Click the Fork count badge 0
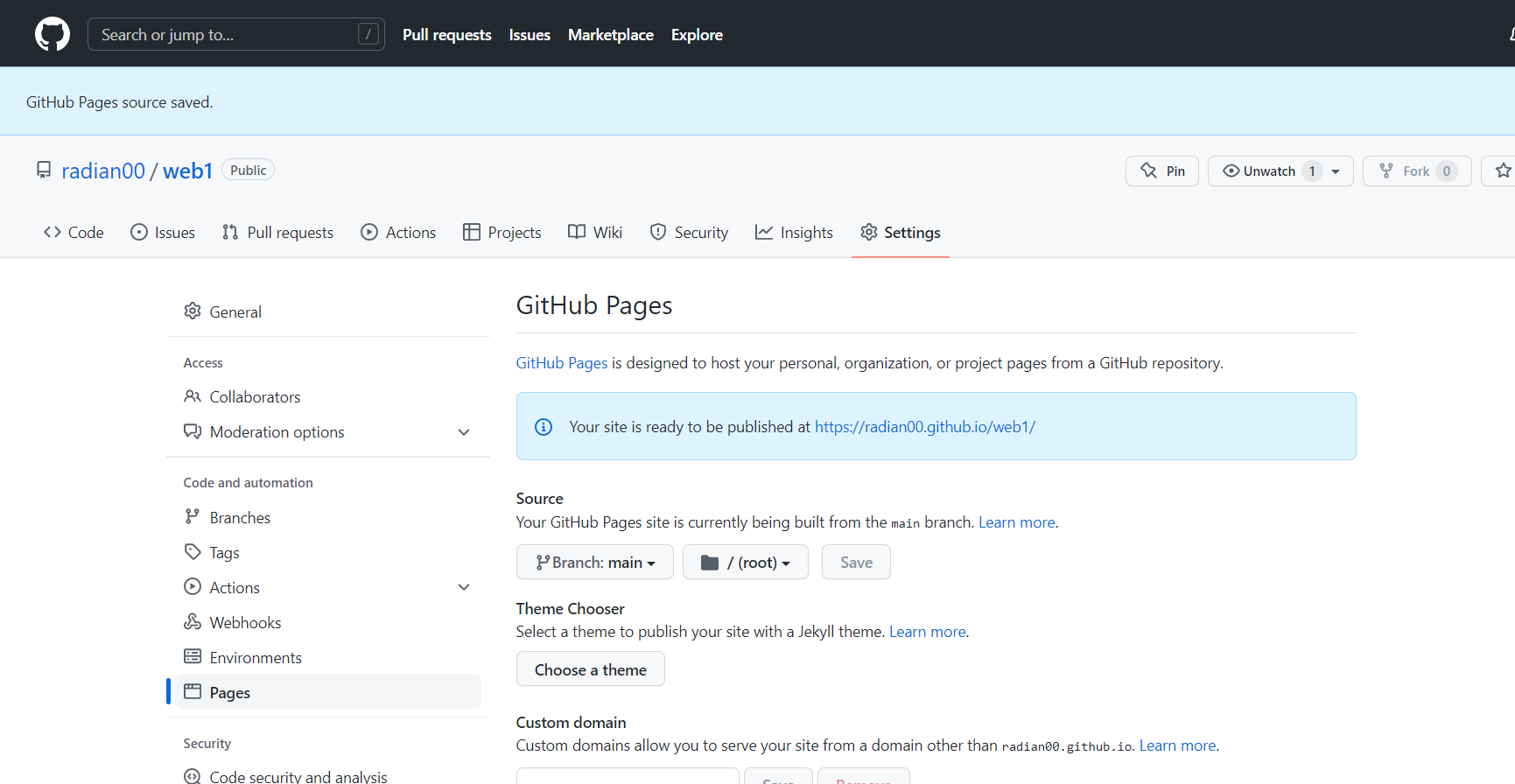Viewport: 1515px width, 784px height. point(1447,171)
